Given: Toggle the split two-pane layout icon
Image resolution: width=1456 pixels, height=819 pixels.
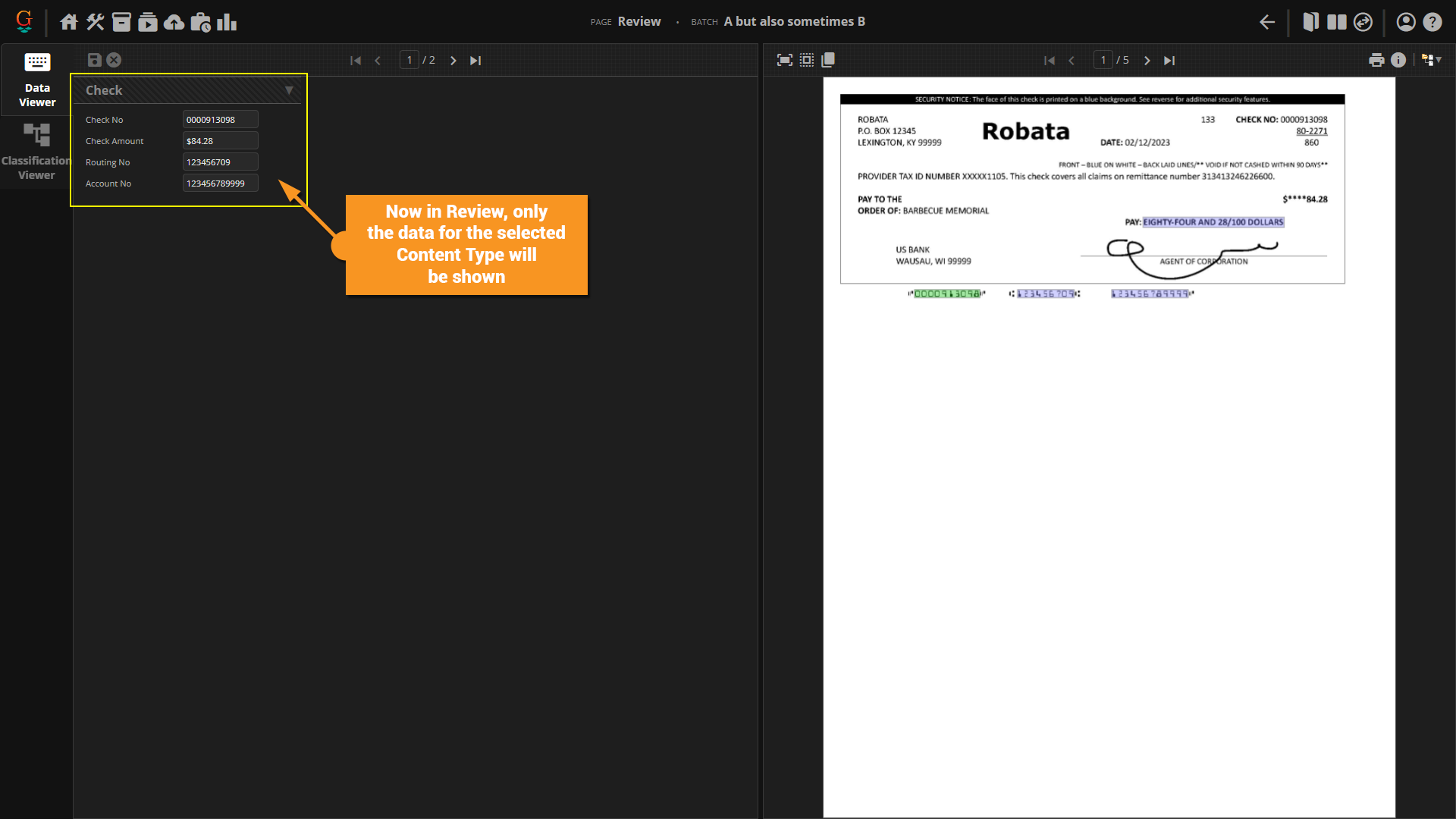Looking at the screenshot, I should tap(1337, 22).
